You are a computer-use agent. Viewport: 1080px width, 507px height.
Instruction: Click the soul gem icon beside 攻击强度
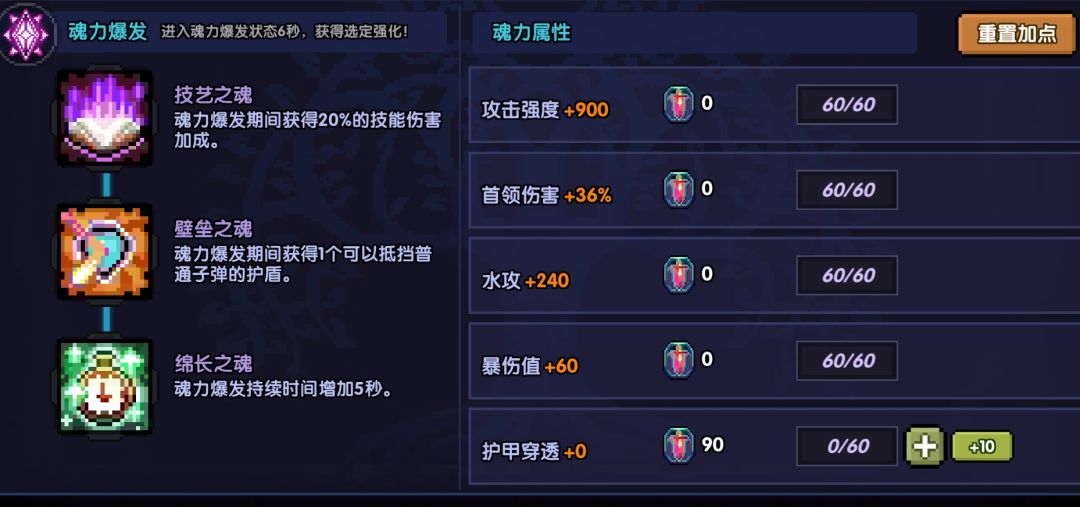tap(679, 104)
